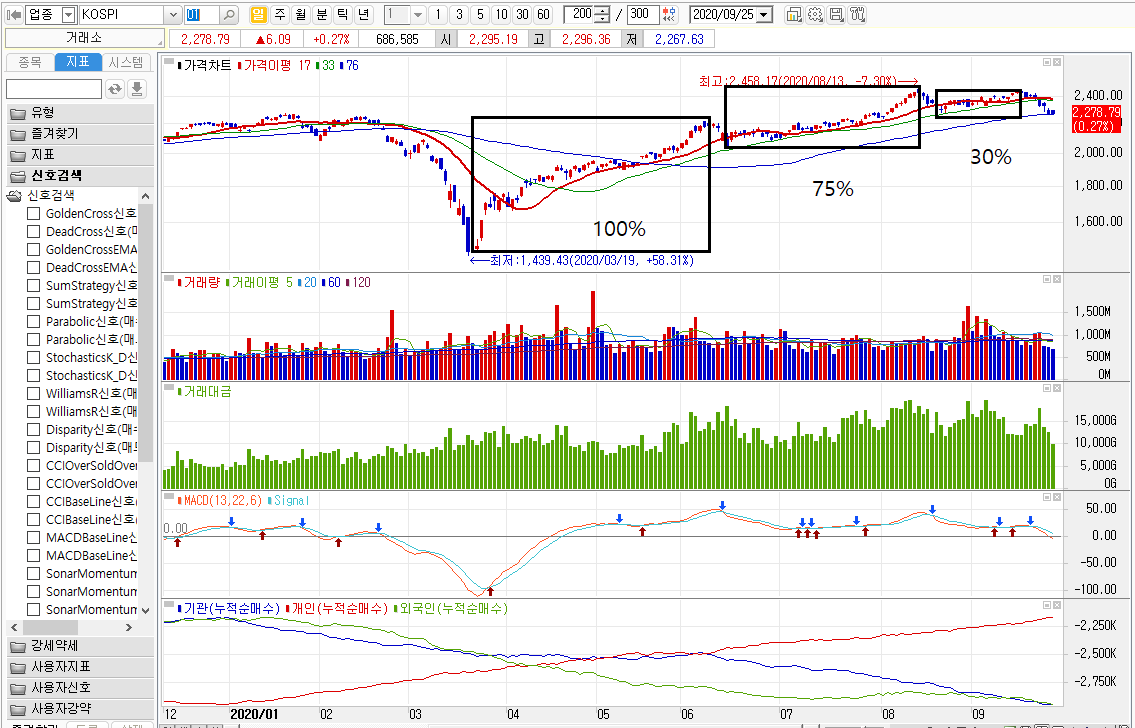Open the KOSPI index dropdown
Viewport: 1135px width, 728px height.
[x=173, y=14]
